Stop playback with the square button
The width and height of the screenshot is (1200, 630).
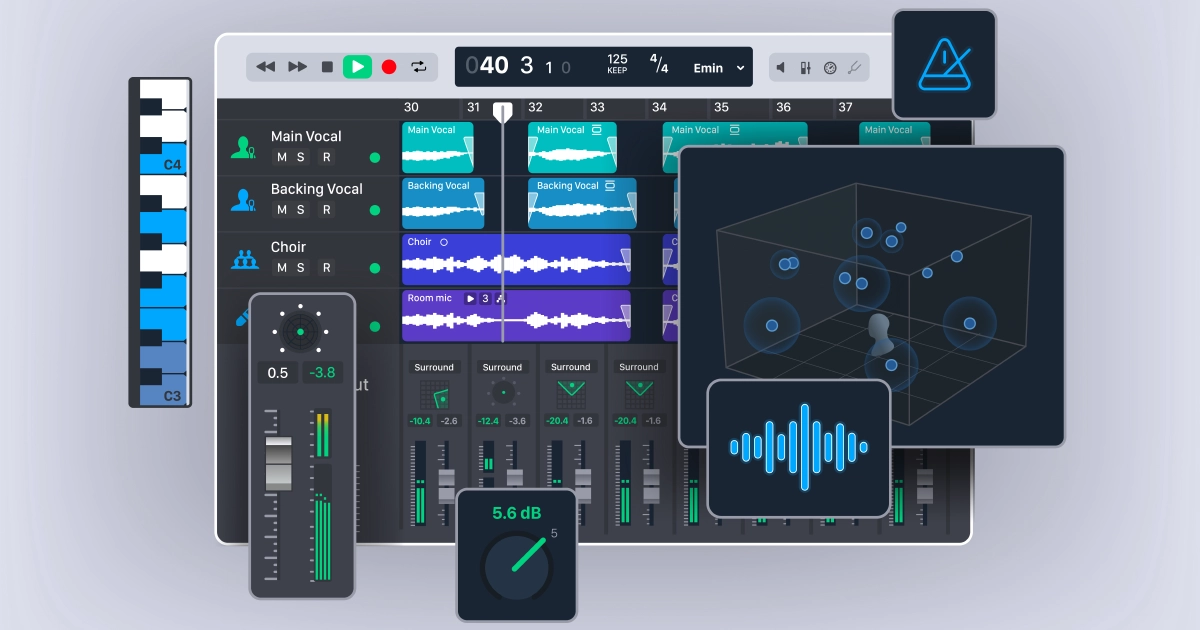(327, 67)
